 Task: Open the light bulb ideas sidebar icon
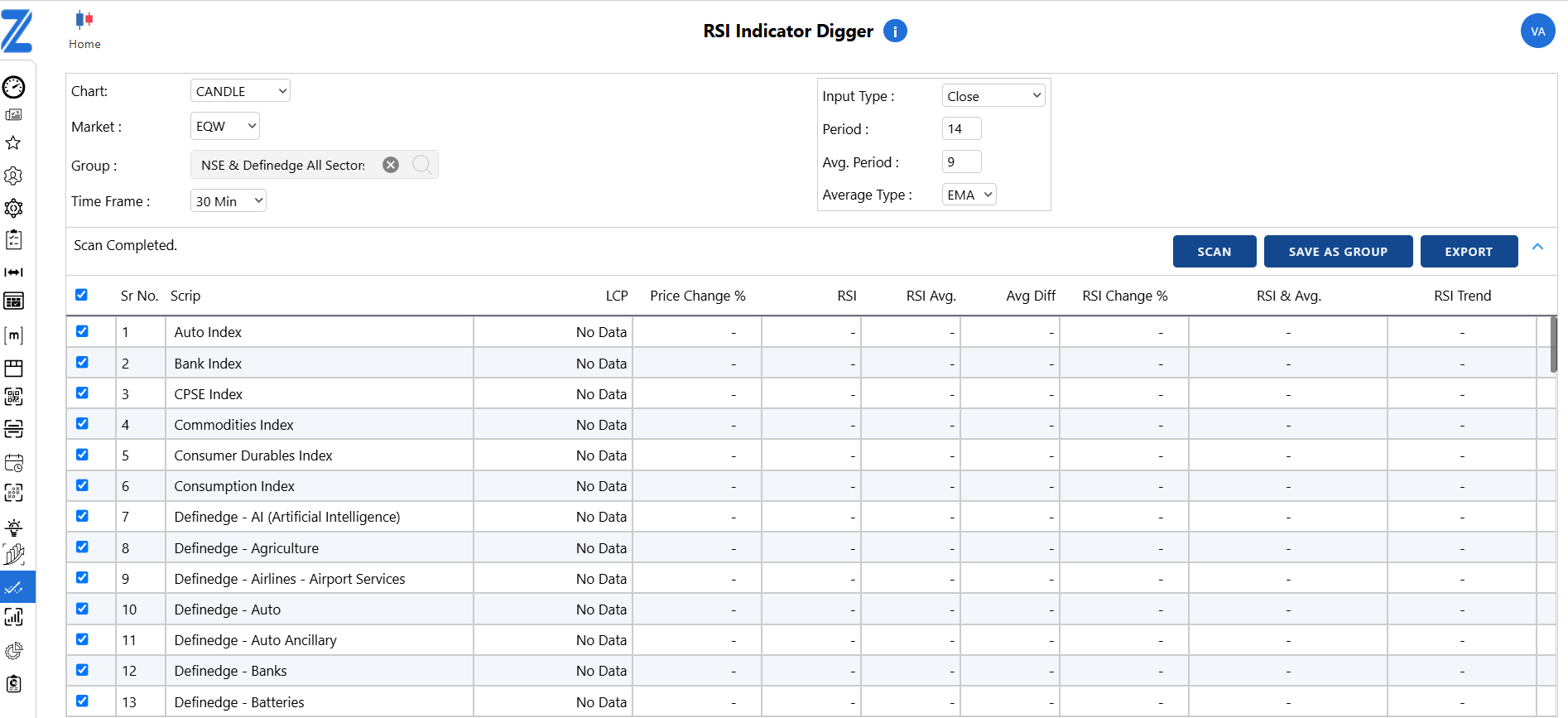[14, 528]
